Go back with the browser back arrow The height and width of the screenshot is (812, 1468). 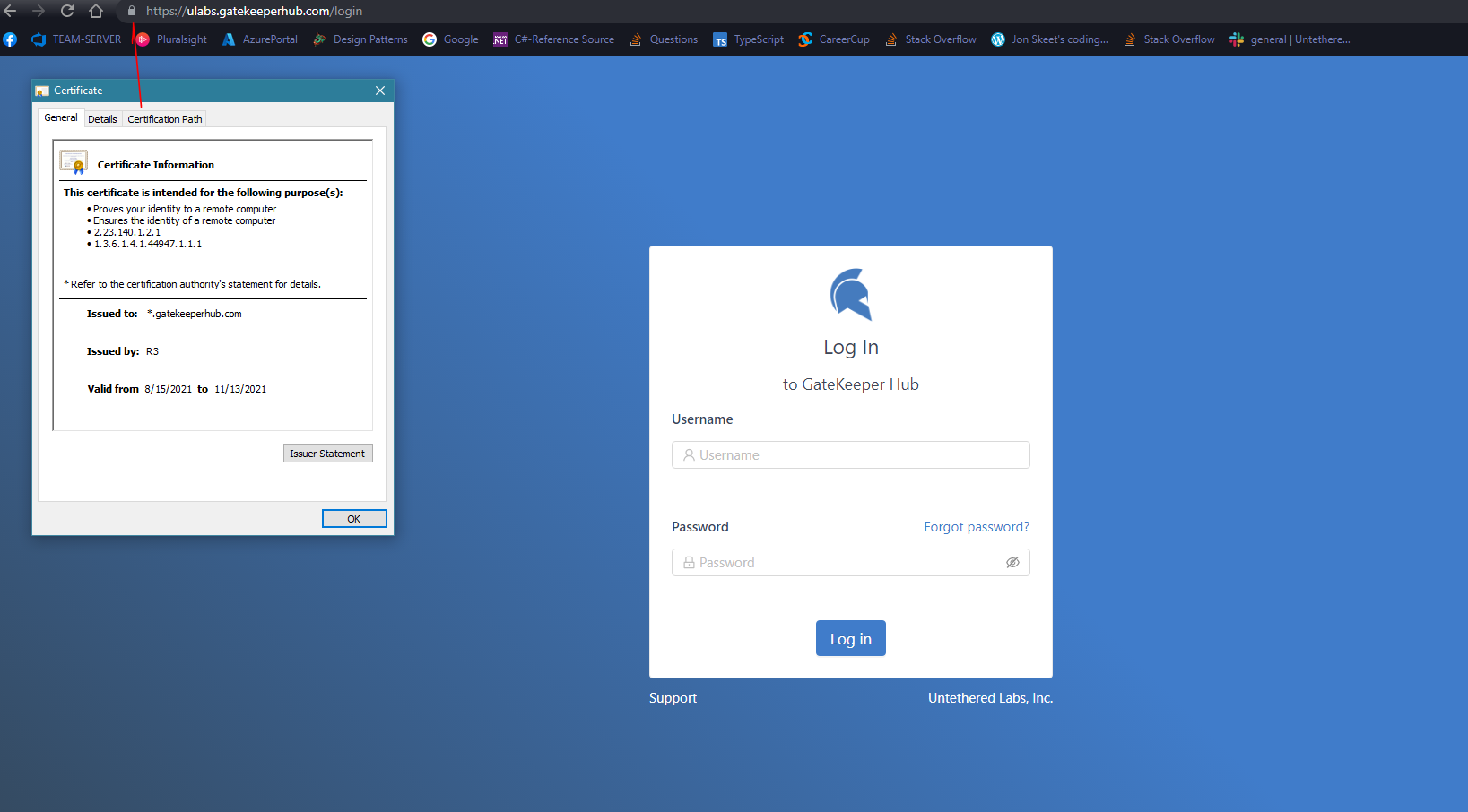[x=11, y=11]
